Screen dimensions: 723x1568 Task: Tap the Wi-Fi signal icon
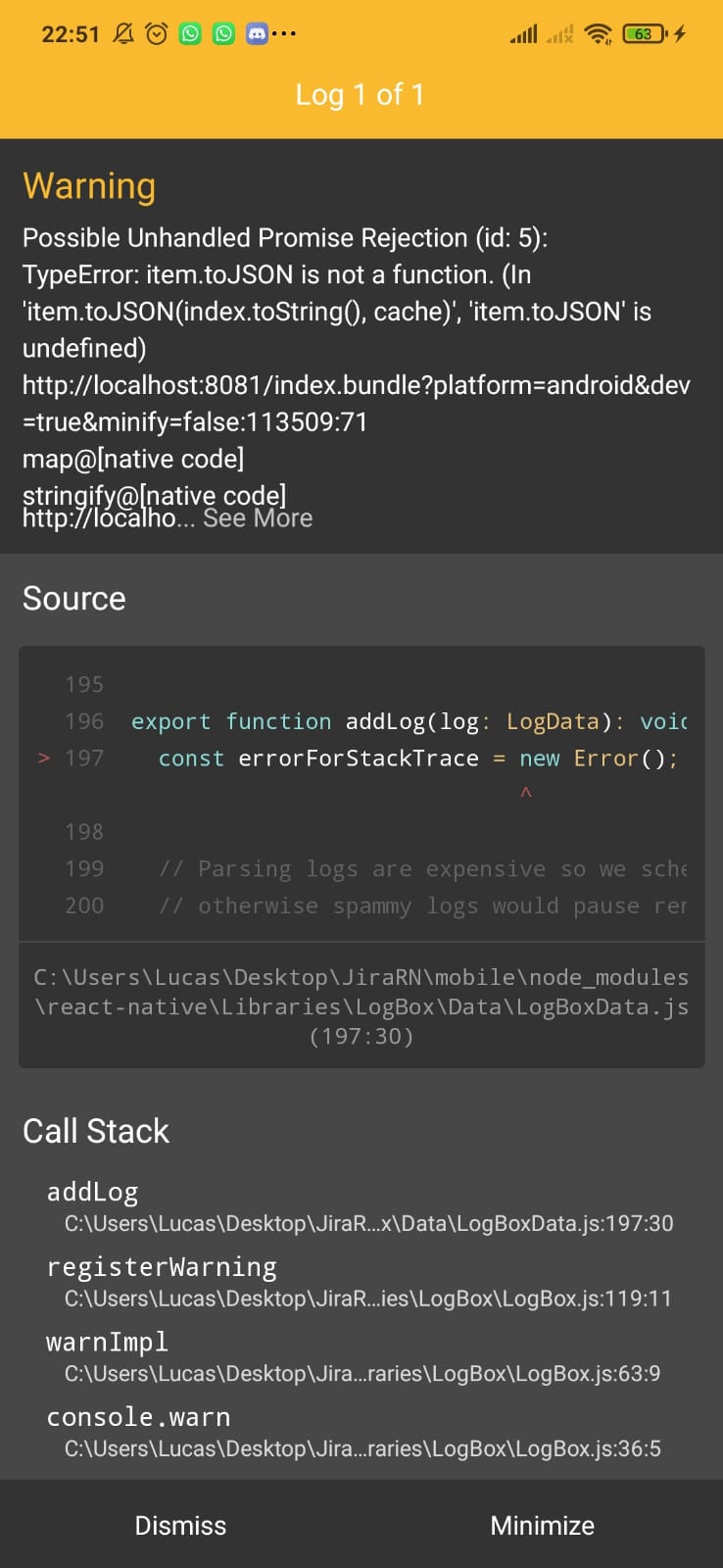click(598, 34)
